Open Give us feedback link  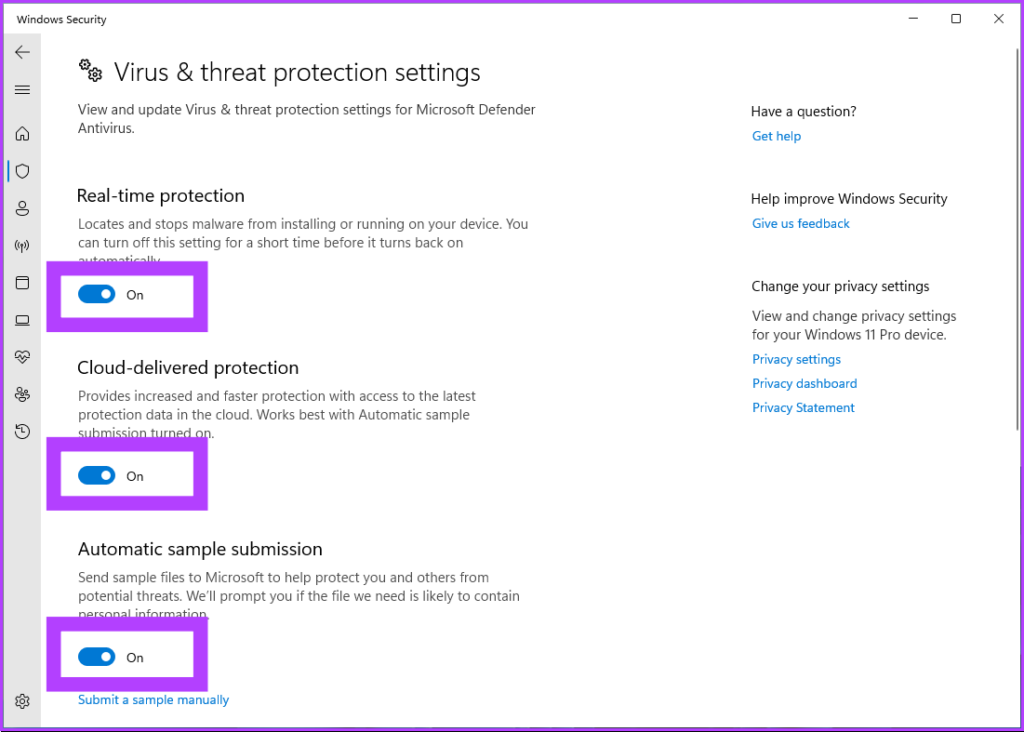pyautogui.click(x=800, y=224)
